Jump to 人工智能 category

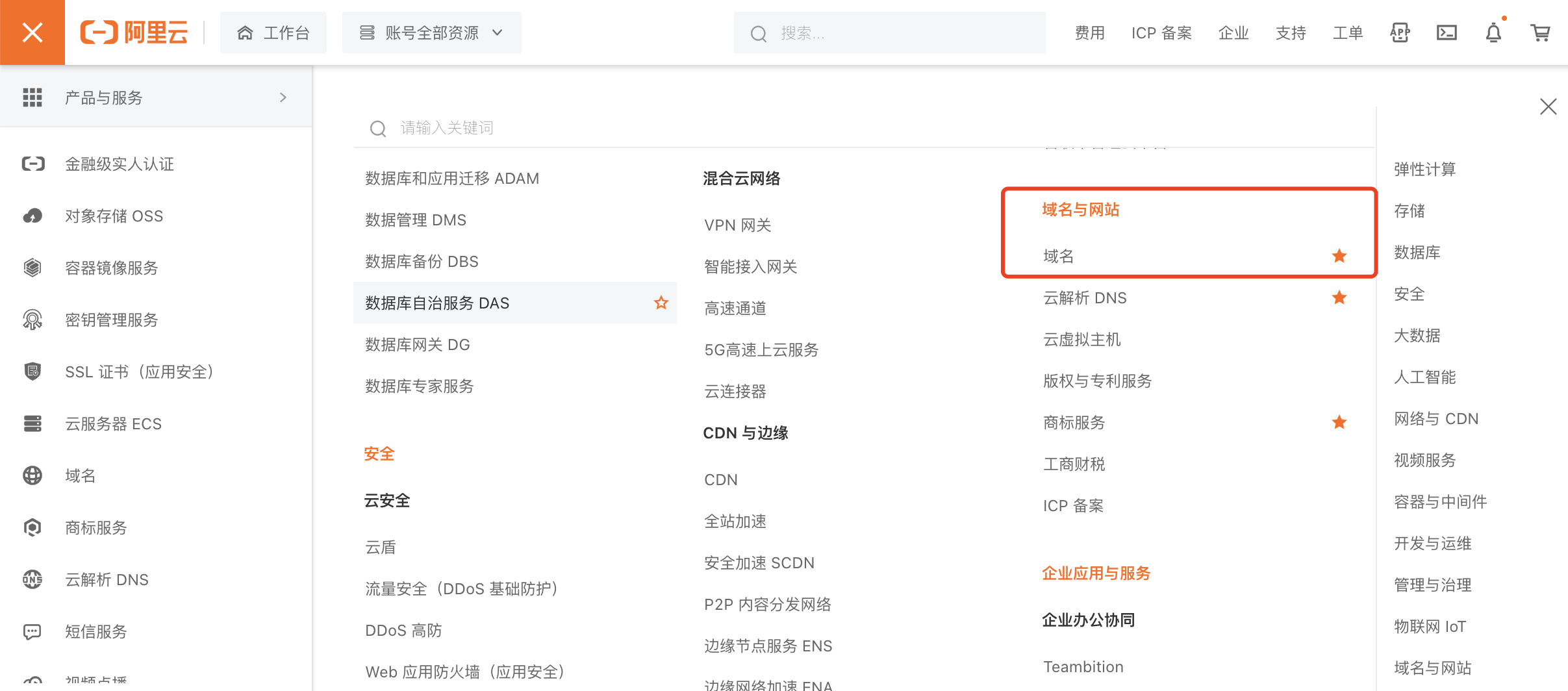[1425, 377]
